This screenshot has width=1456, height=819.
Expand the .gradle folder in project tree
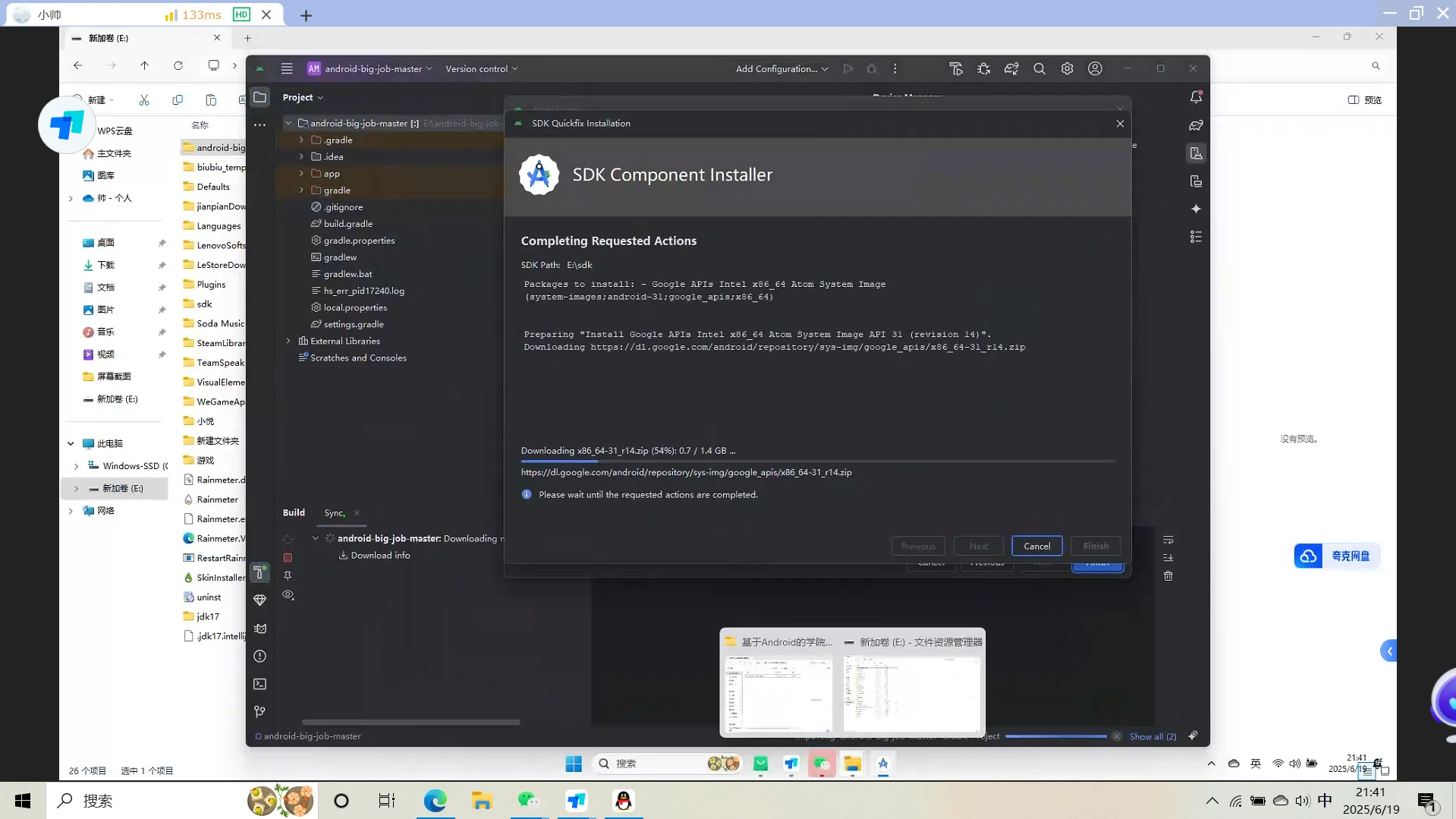point(301,140)
